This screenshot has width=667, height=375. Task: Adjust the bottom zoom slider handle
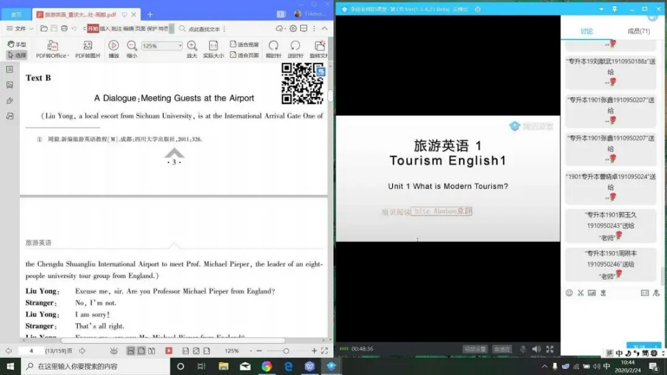point(286,351)
